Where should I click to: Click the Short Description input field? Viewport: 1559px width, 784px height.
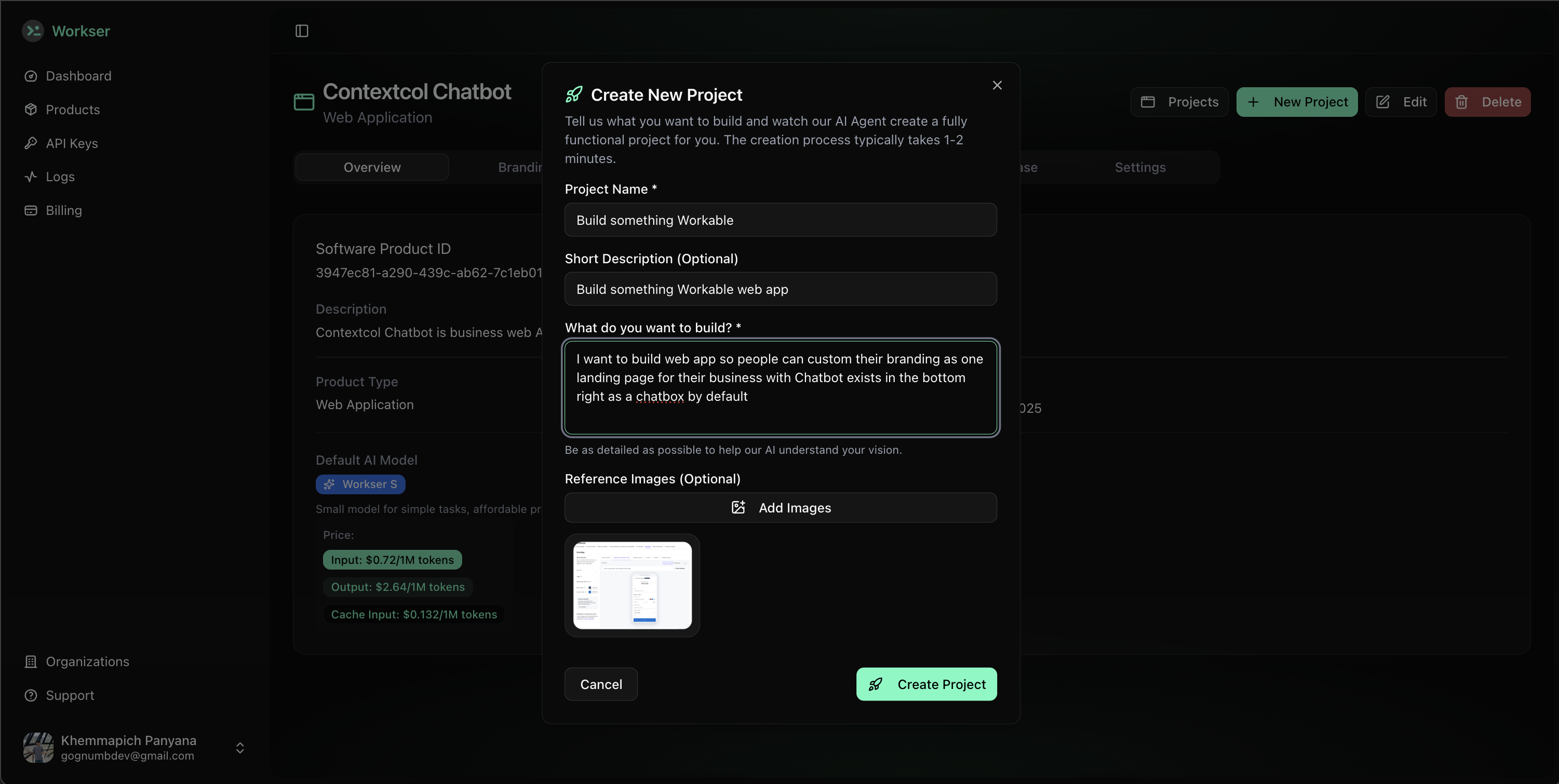click(x=780, y=289)
